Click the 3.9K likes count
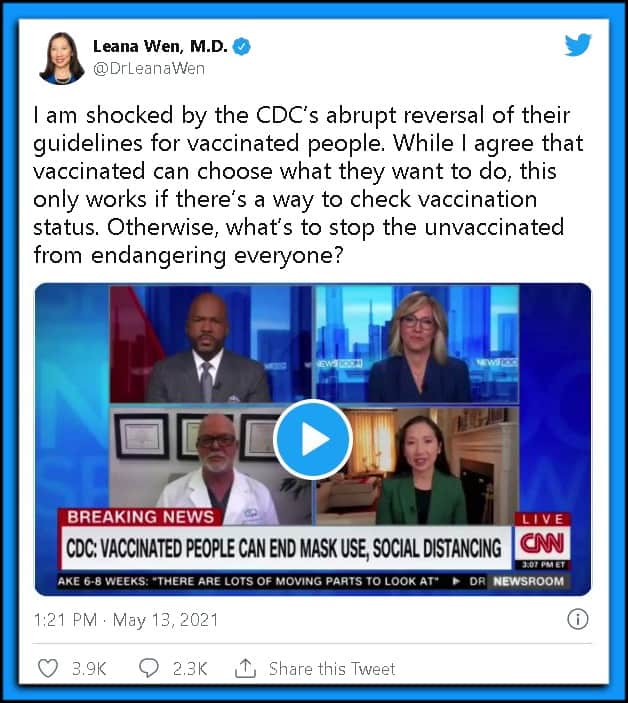The width and height of the screenshot is (628, 703). coord(89,669)
